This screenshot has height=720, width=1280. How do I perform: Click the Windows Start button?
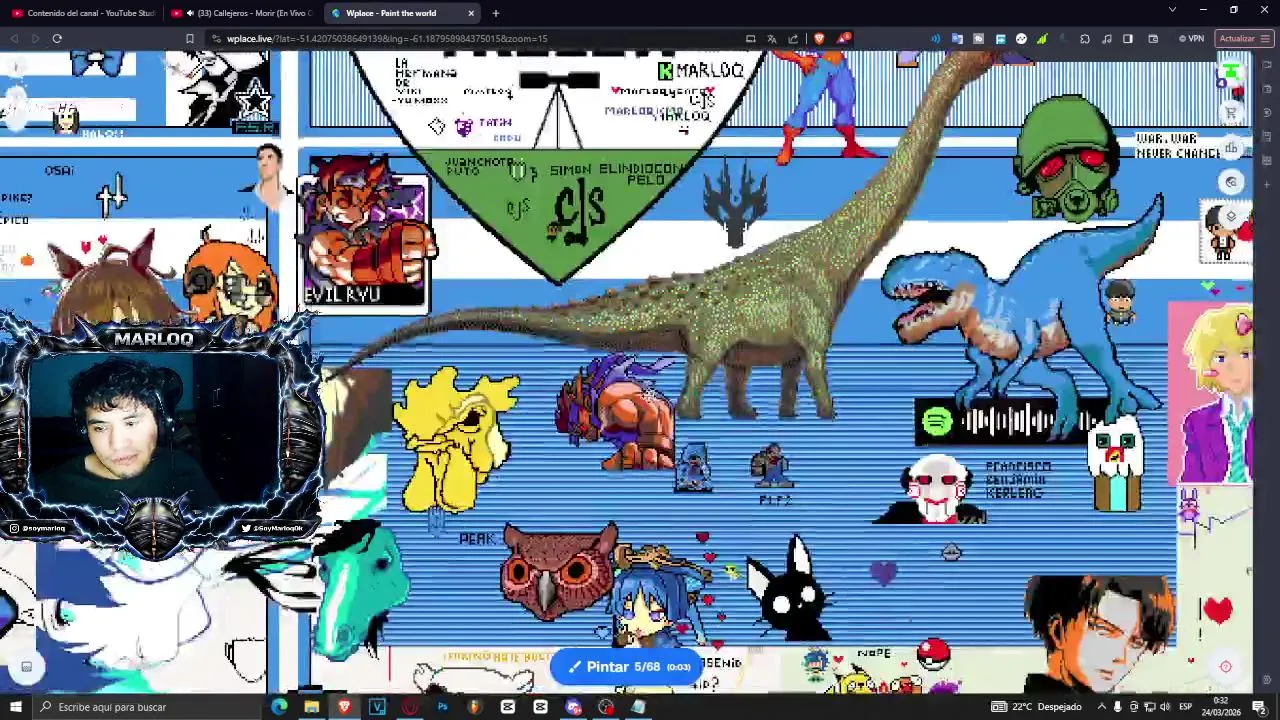[x=16, y=707]
